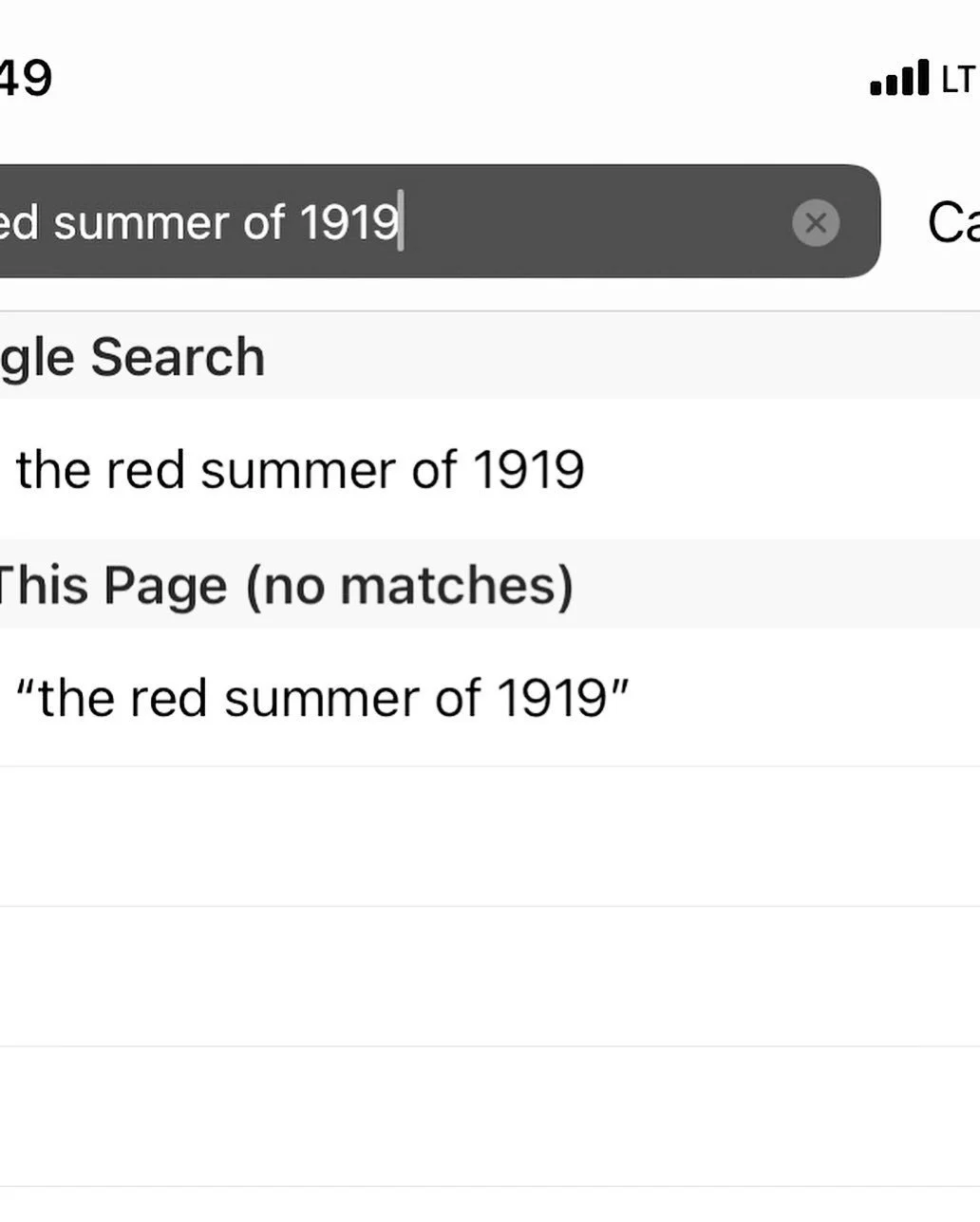Tap first empty row below the on-page match

click(x=490, y=837)
